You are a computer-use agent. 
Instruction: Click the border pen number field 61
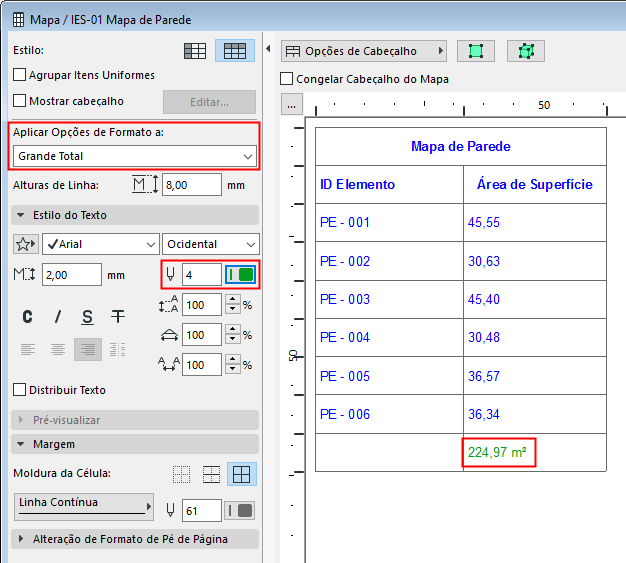202,510
